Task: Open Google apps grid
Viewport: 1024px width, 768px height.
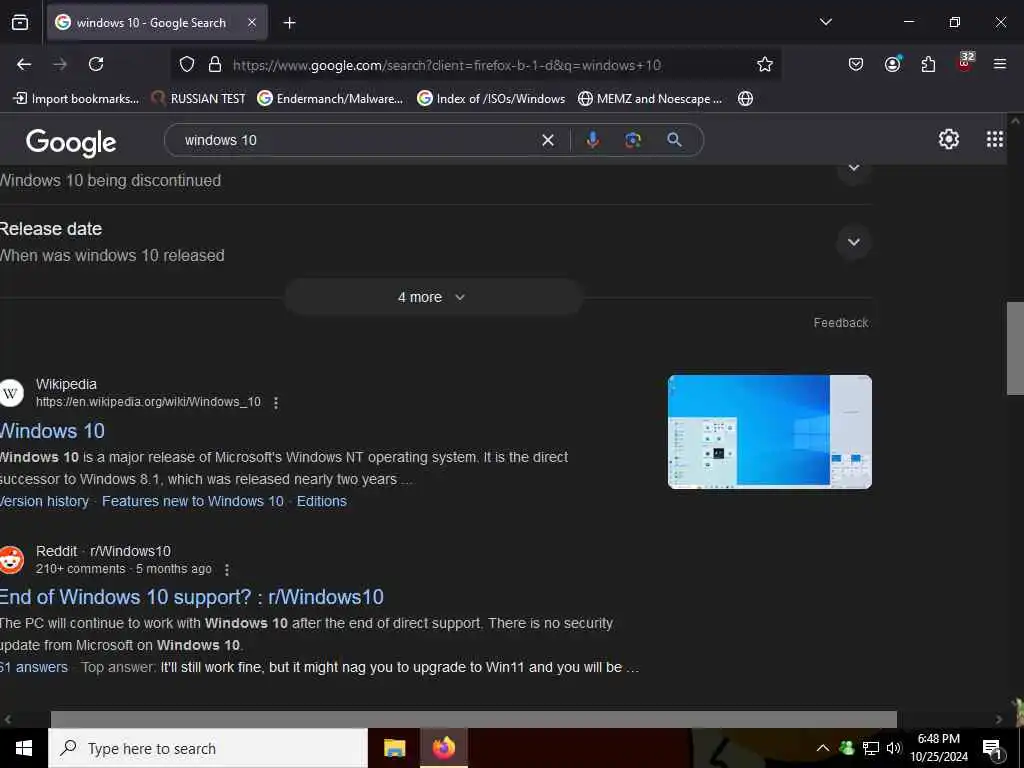Action: pyautogui.click(x=995, y=139)
